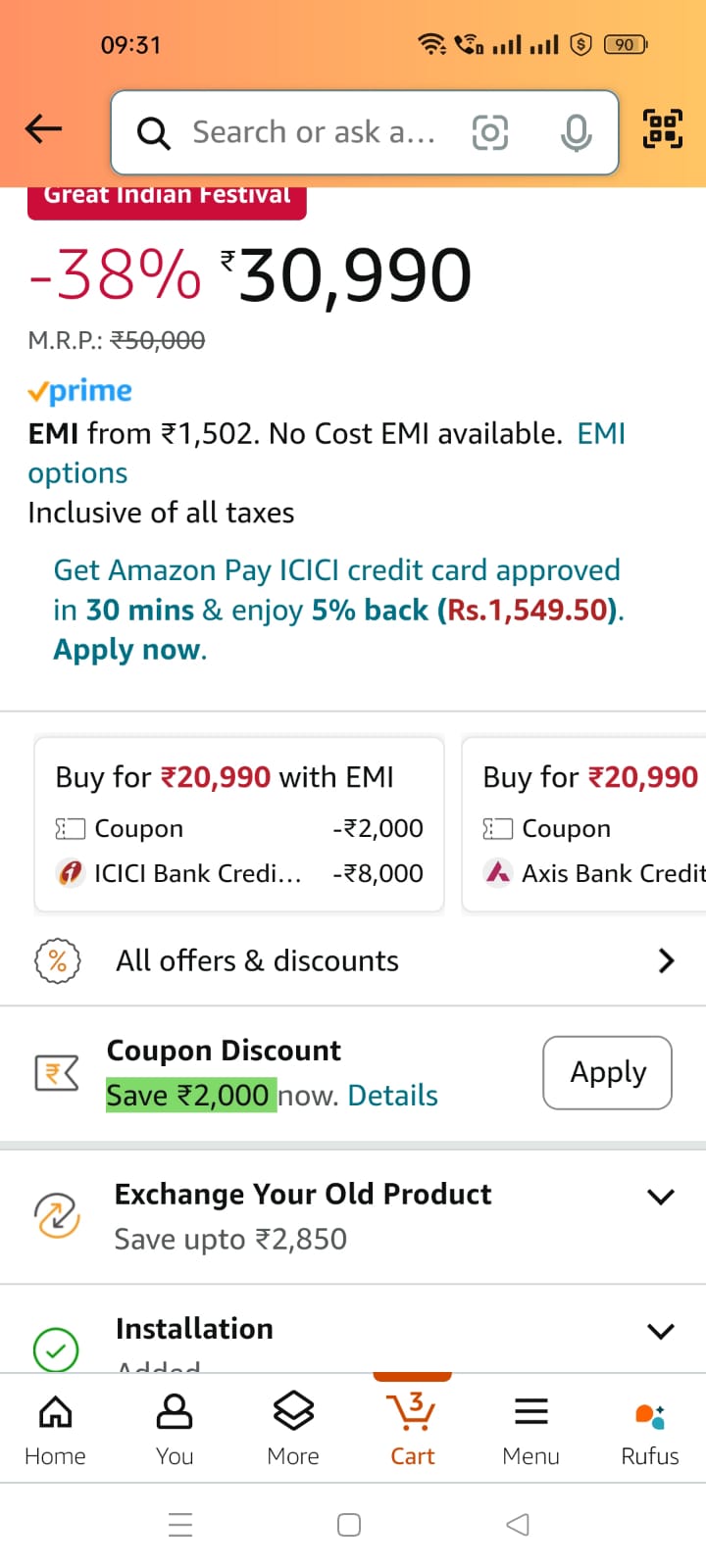Open the QR code scanner icon
The image size is (706, 1568).
point(663,128)
